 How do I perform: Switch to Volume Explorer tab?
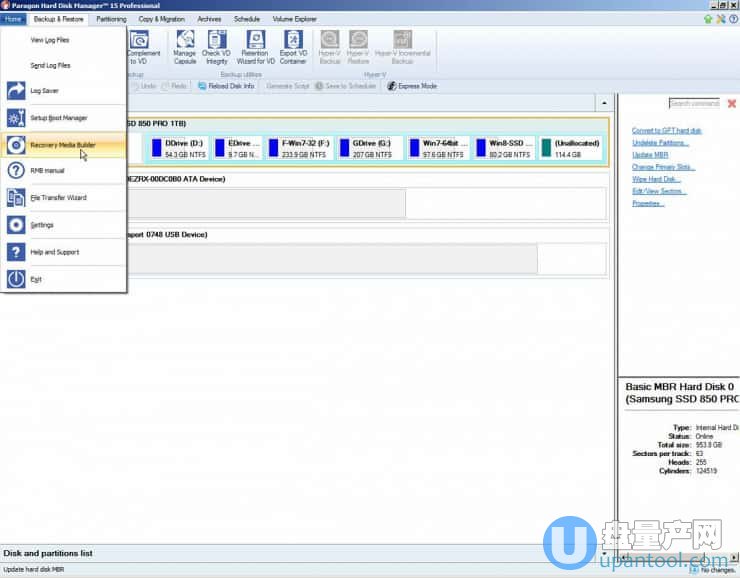click(296, 19)
